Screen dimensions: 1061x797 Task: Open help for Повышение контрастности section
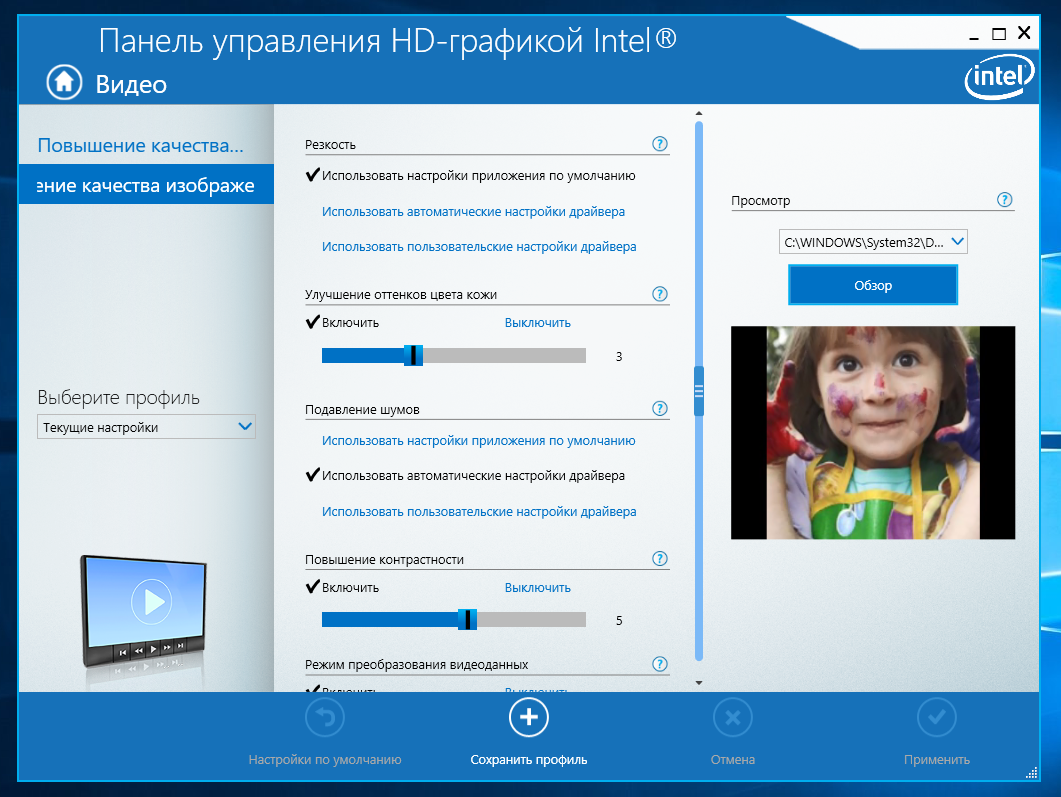point(660,559)
